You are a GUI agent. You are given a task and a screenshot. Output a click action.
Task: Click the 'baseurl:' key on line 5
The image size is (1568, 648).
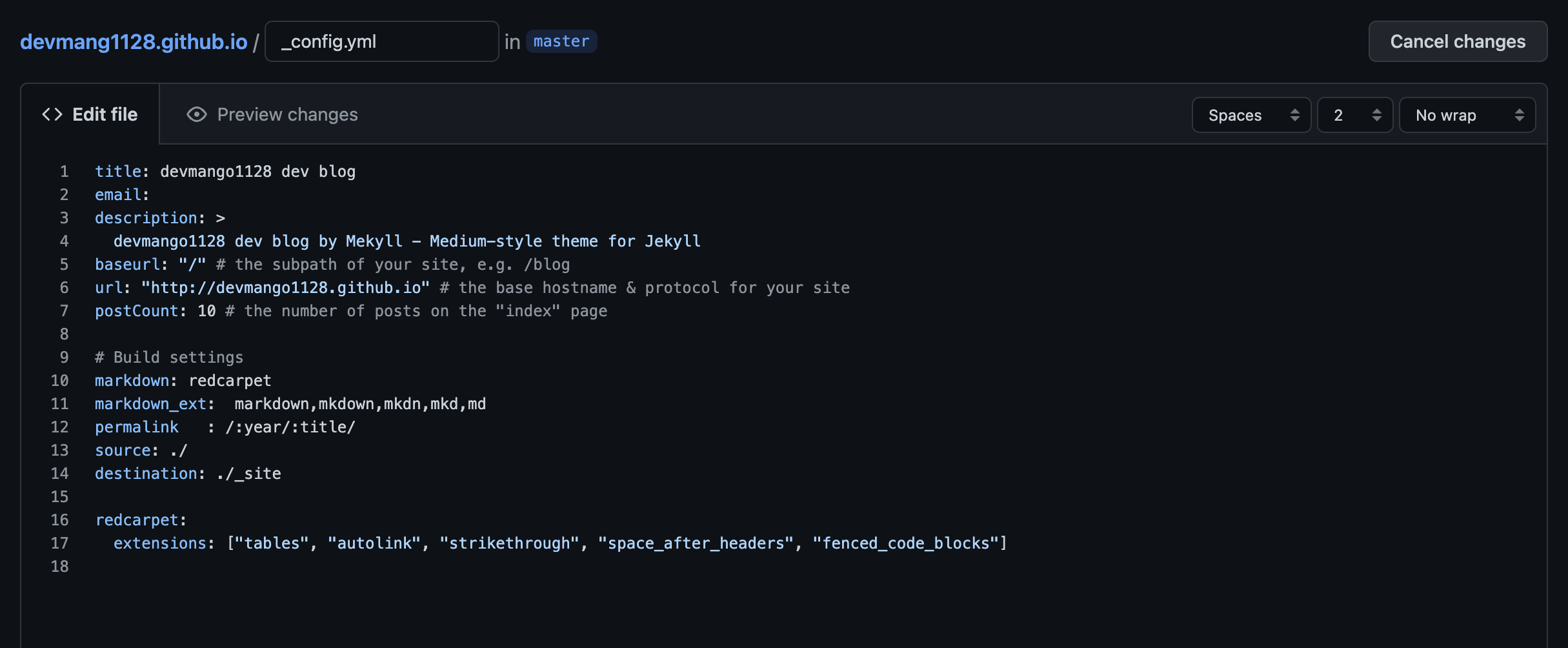(x=131, y=264)
